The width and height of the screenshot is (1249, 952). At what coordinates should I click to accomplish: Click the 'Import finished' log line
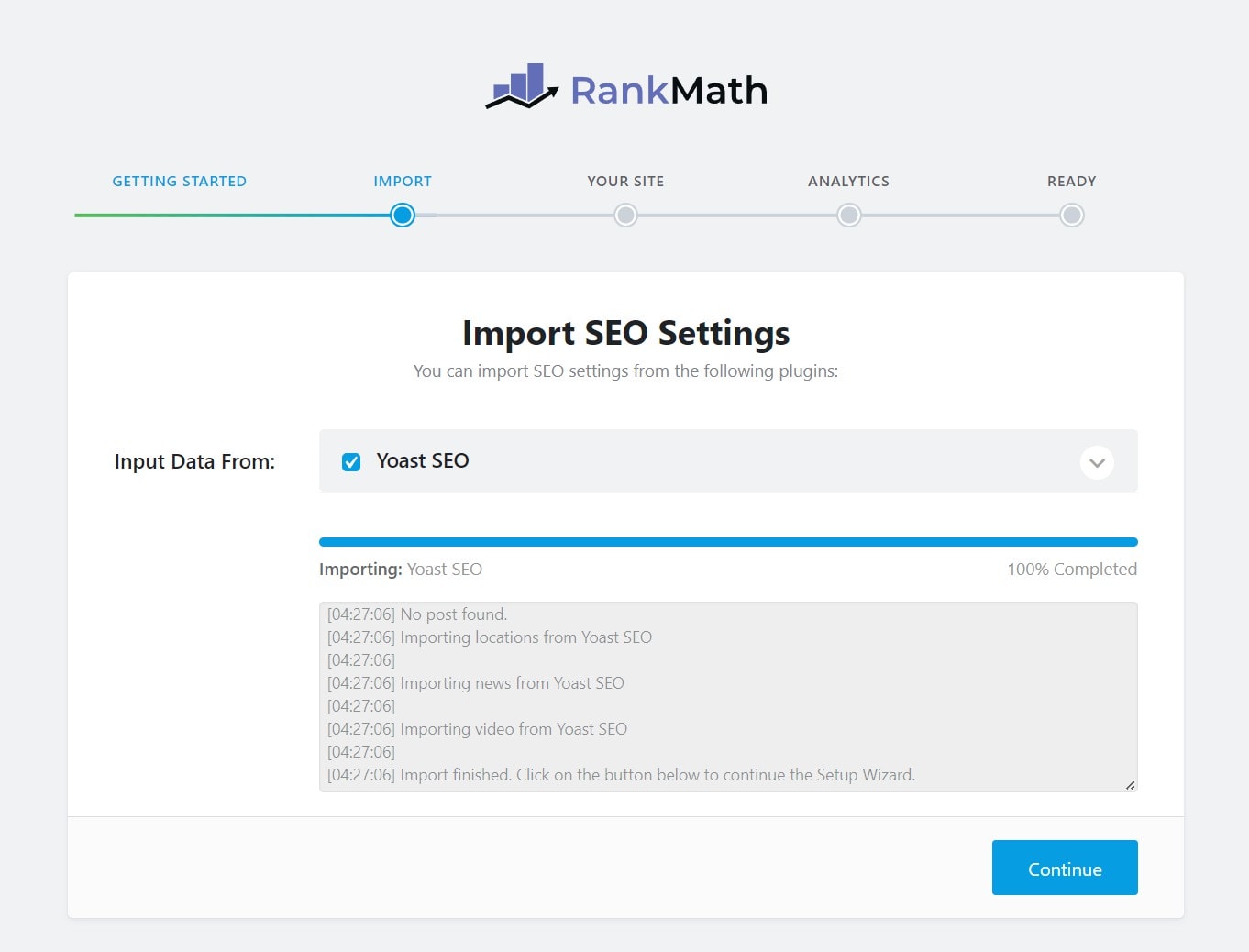[622, 775]
